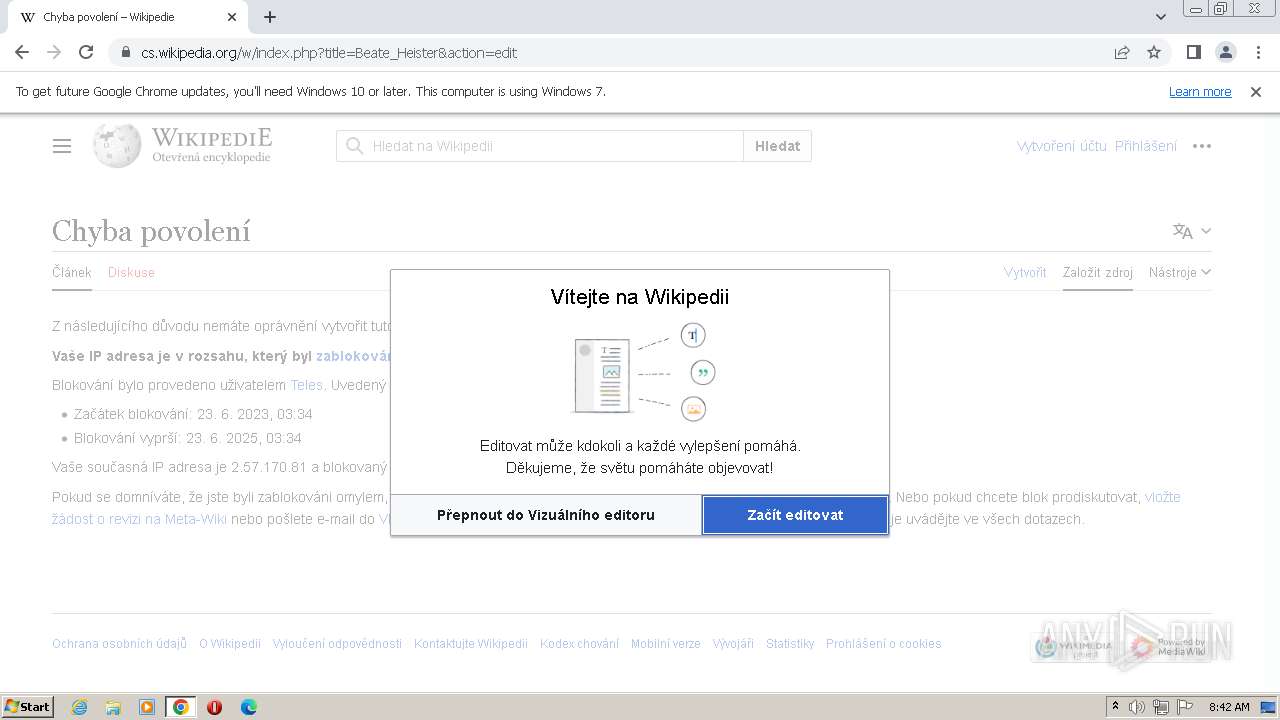Viewport: 1280px width, 720px height.
Task: Select the Vytvořit tab
Action: (x=1025, y=272)
